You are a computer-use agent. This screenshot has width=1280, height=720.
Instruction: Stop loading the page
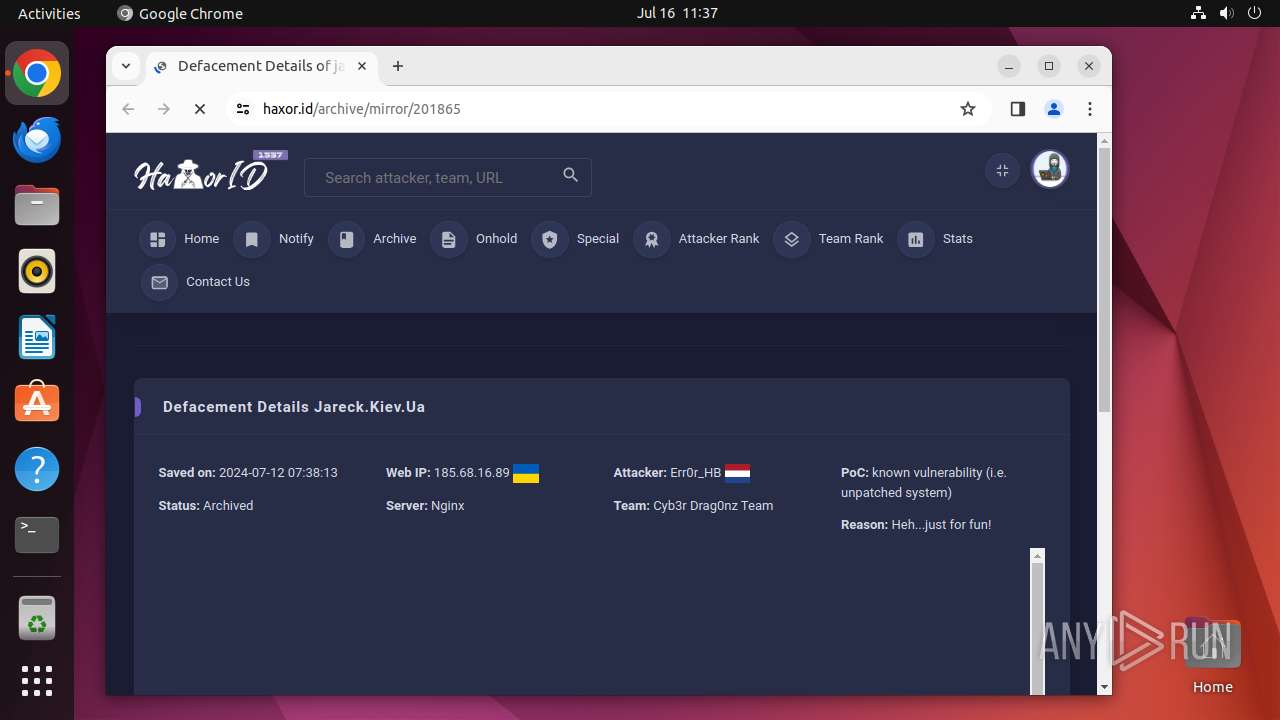pyautogui.click(x=200, y=109)
